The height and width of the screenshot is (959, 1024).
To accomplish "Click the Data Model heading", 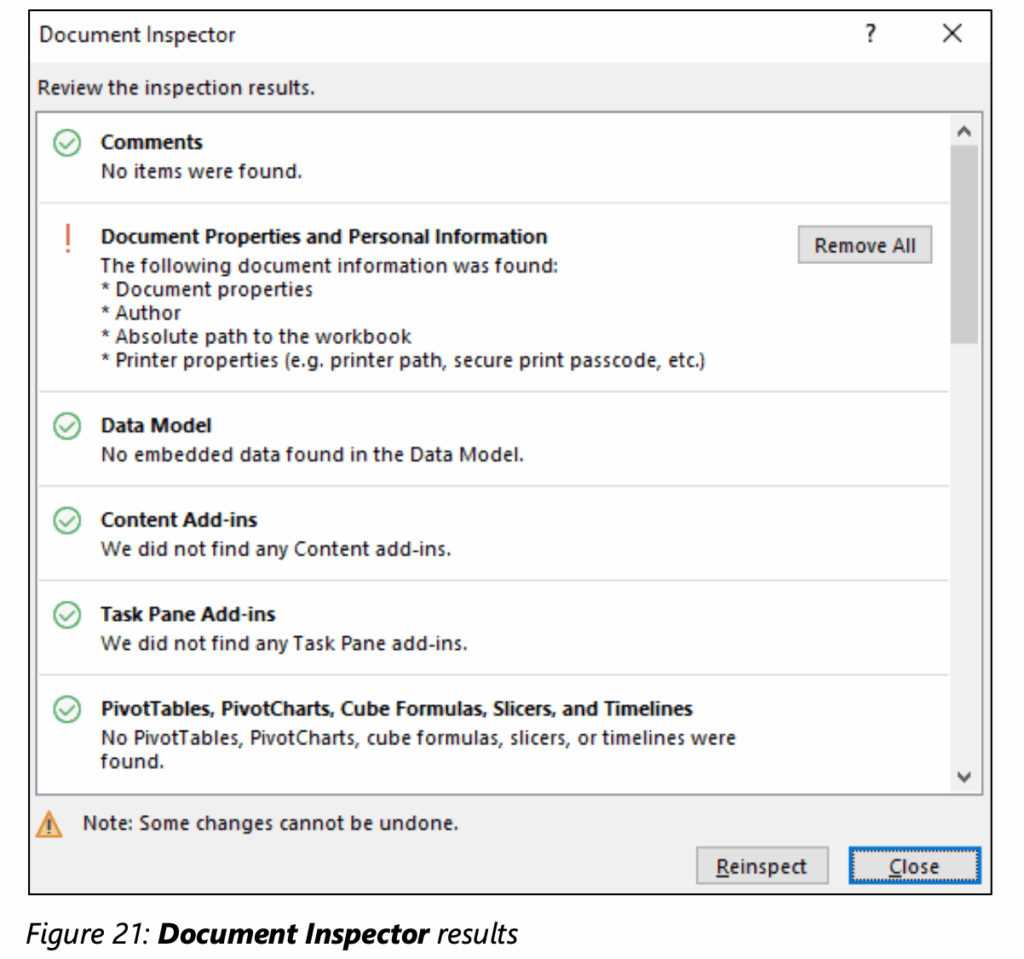I will point(156,426).
